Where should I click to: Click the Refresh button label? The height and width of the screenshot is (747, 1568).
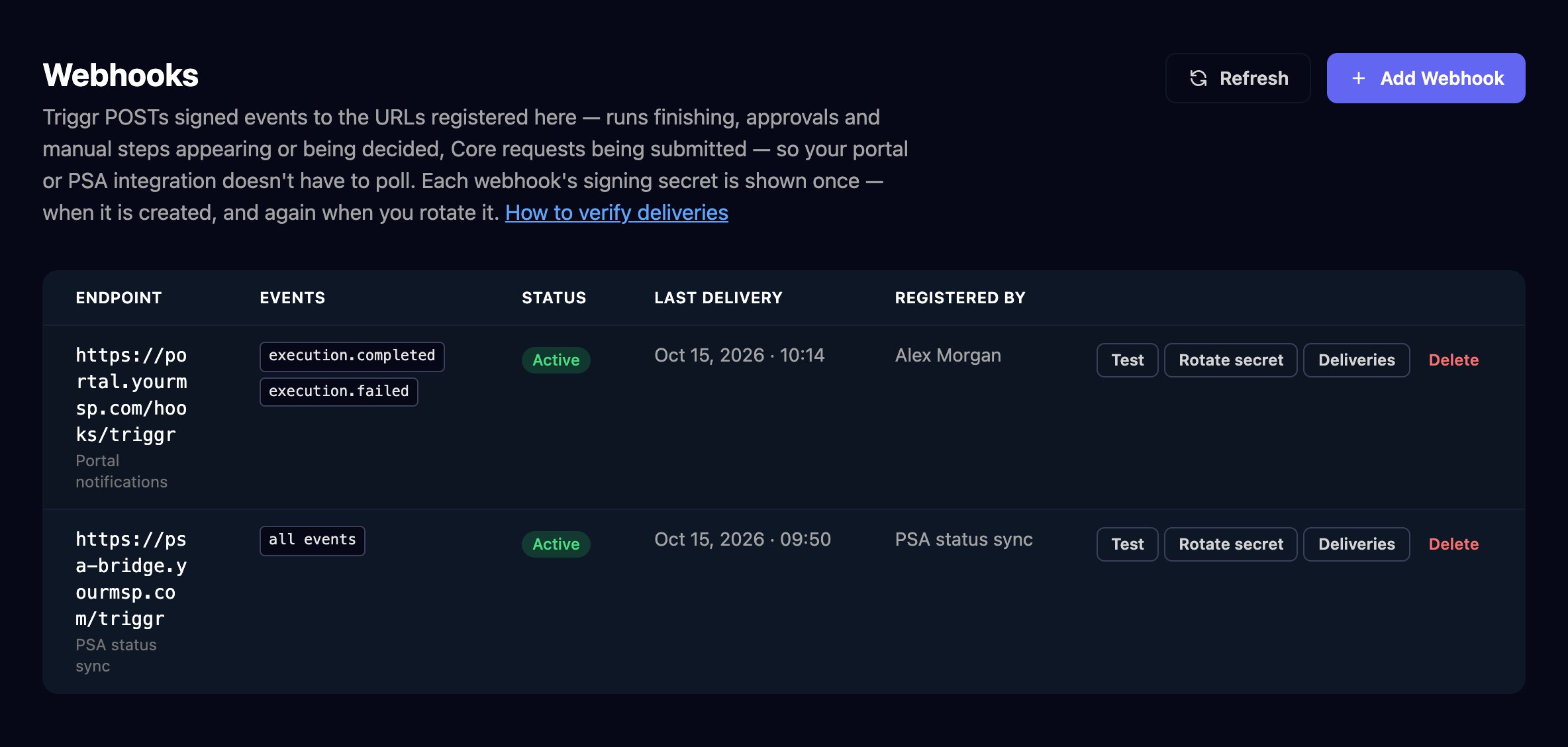(1254, 78)
